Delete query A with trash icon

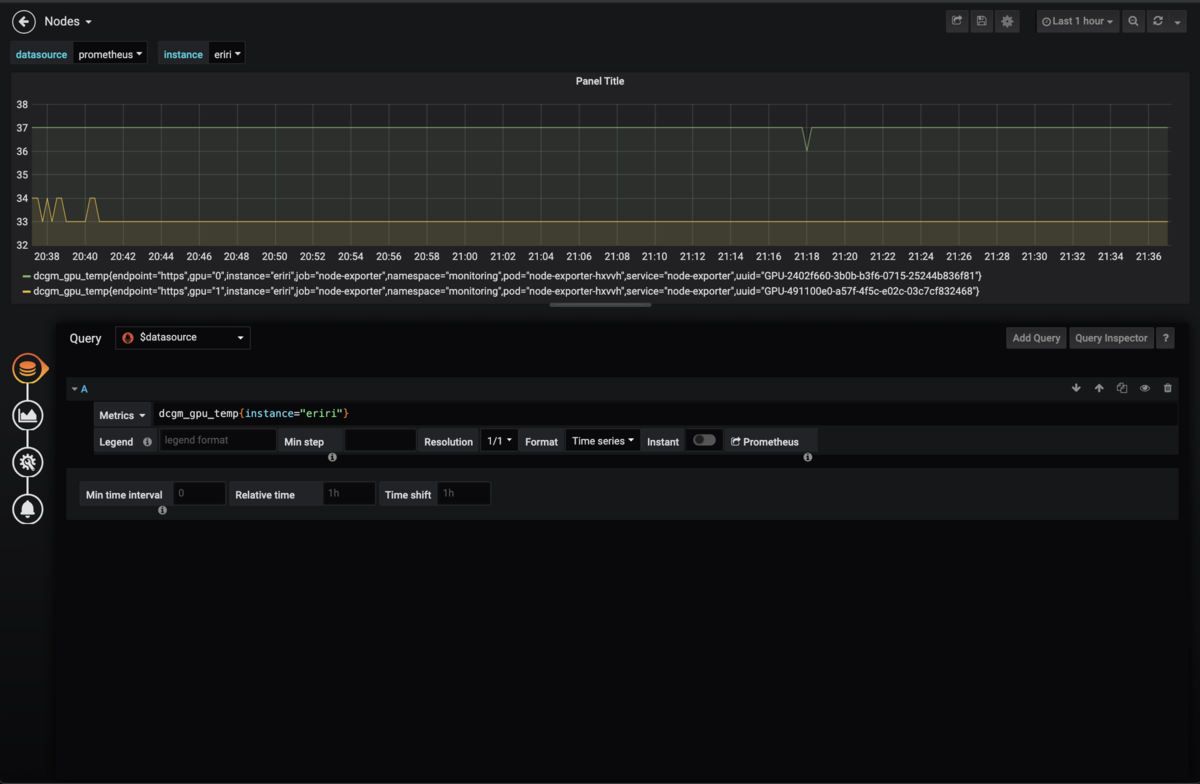[1168, 388]
